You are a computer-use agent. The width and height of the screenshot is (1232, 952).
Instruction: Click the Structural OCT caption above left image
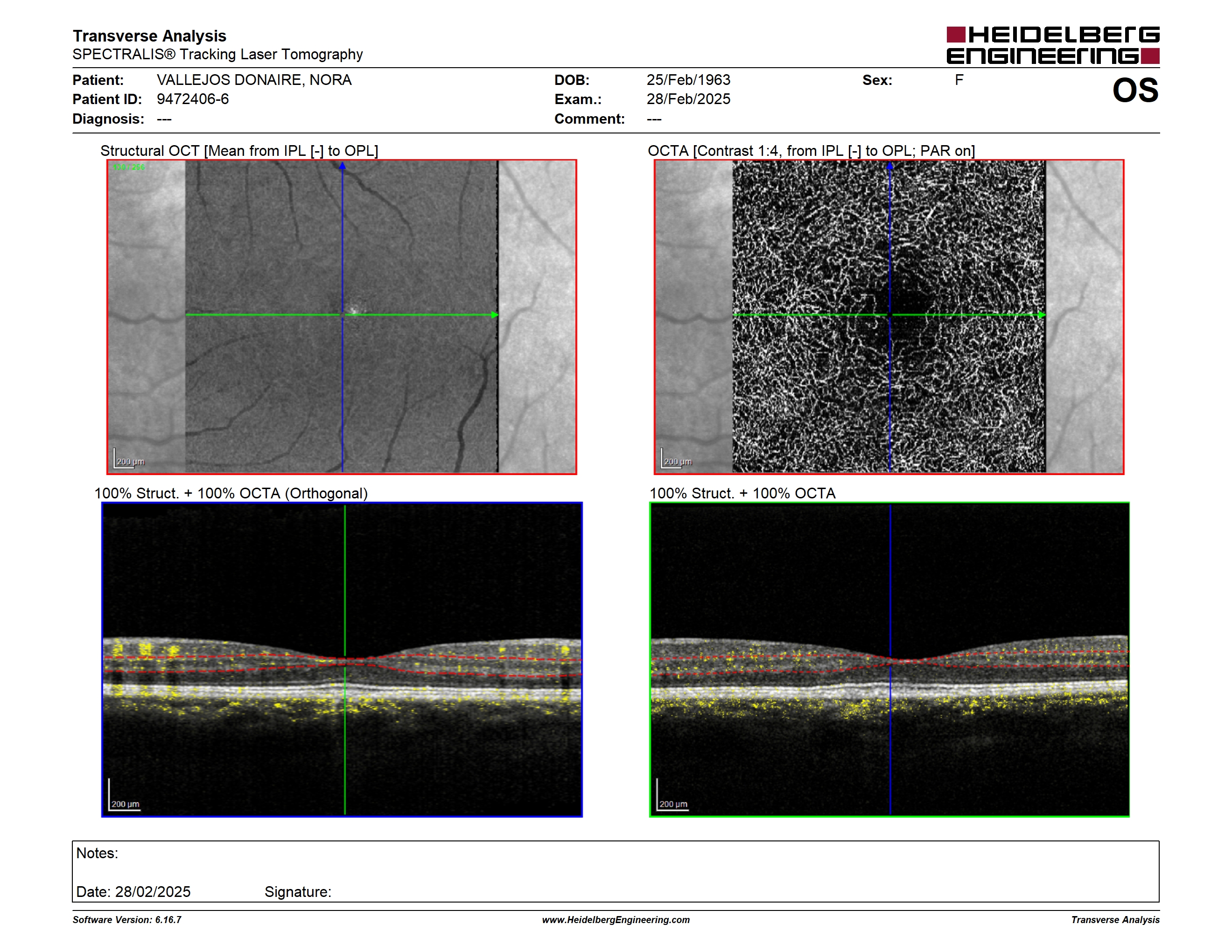[239, 151]
